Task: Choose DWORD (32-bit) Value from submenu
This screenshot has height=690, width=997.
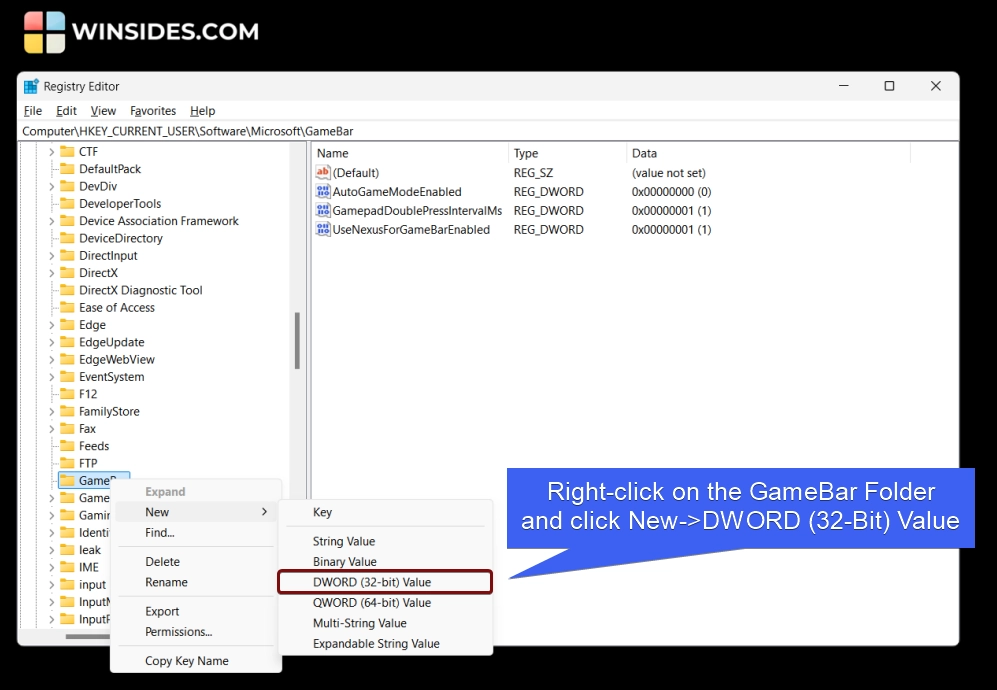Action: (x=385, y=582)
